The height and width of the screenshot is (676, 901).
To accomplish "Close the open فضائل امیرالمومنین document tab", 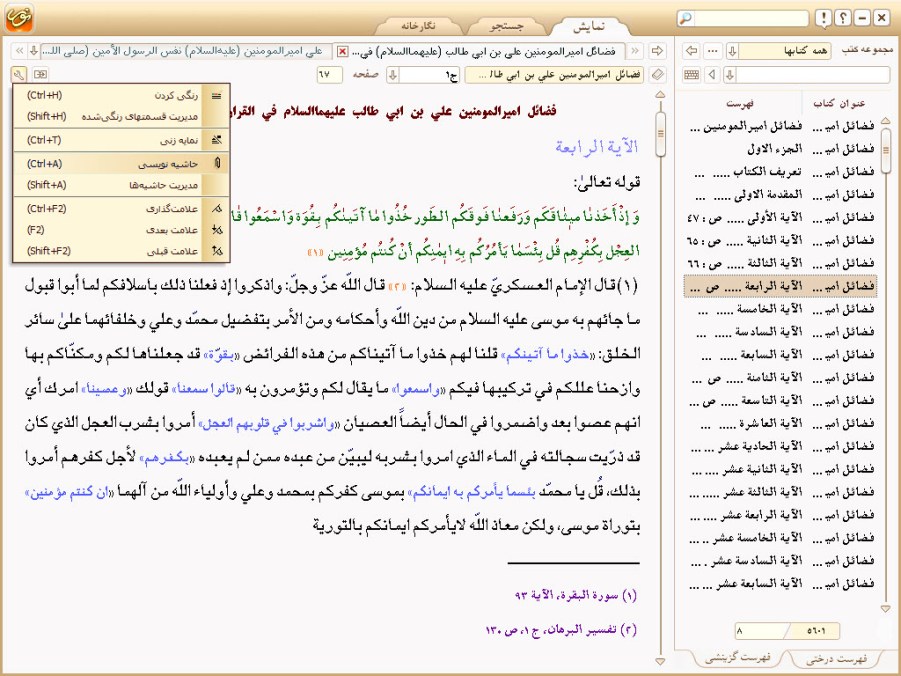I will (342, 52).
